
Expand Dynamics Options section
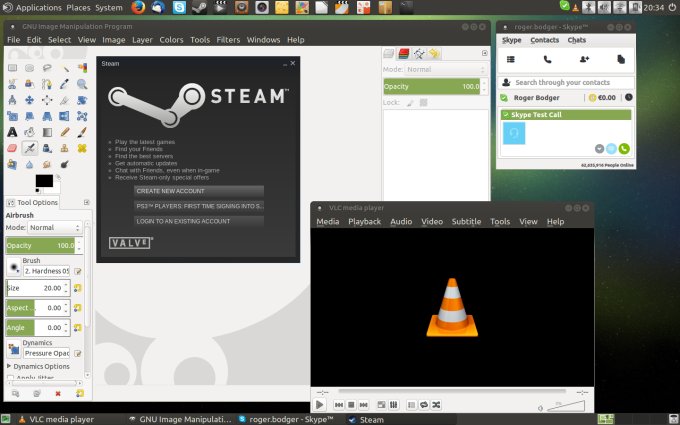pyautogui.click(x=9, y=366)
